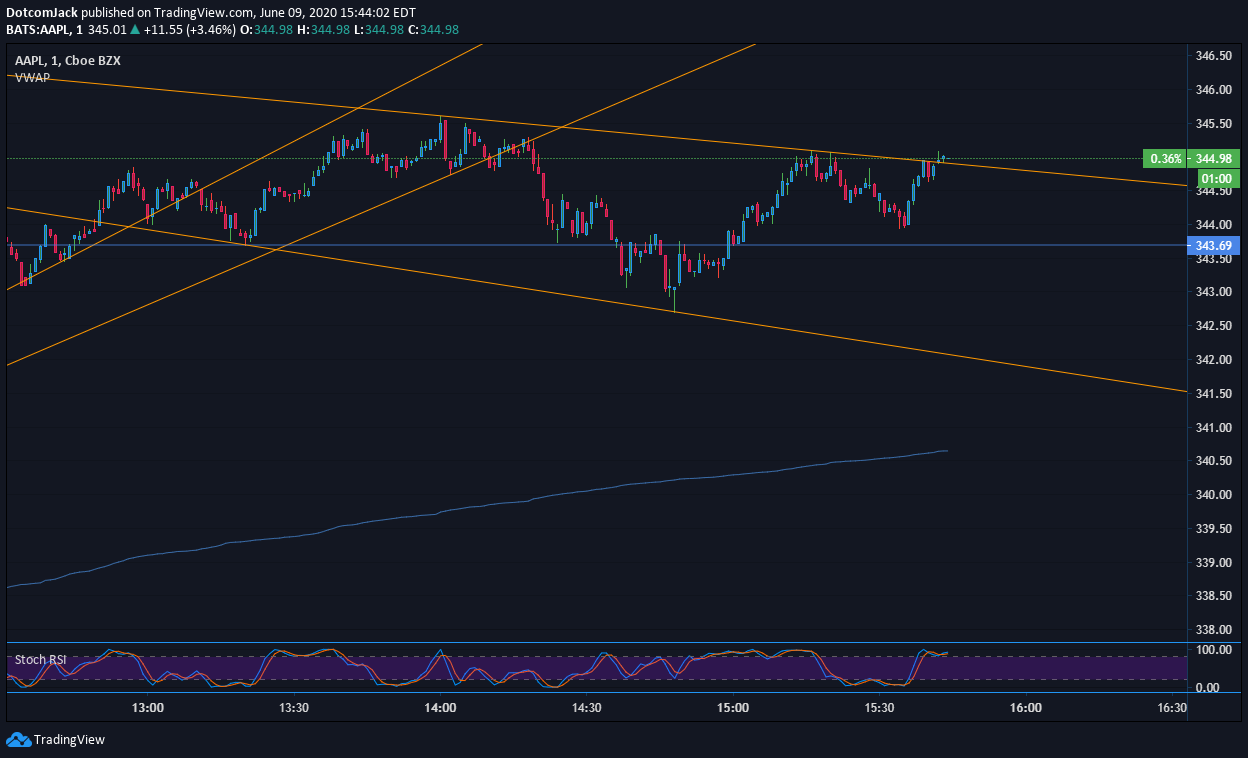Click the 13:30 time axis label
The image size is (1248, 758).
pos(294,708)
